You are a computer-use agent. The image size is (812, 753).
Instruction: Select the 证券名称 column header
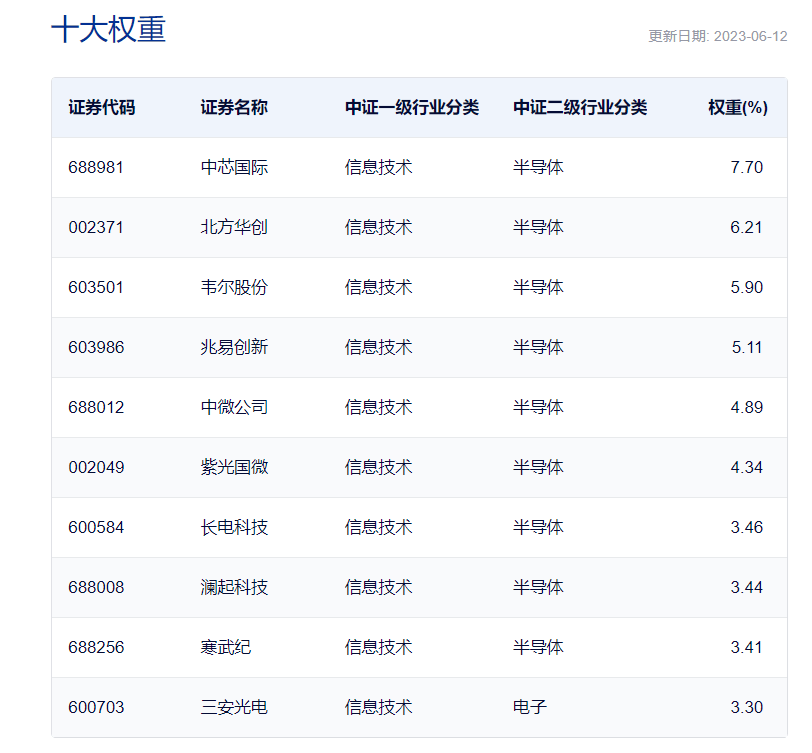click(x=234, y=108)
